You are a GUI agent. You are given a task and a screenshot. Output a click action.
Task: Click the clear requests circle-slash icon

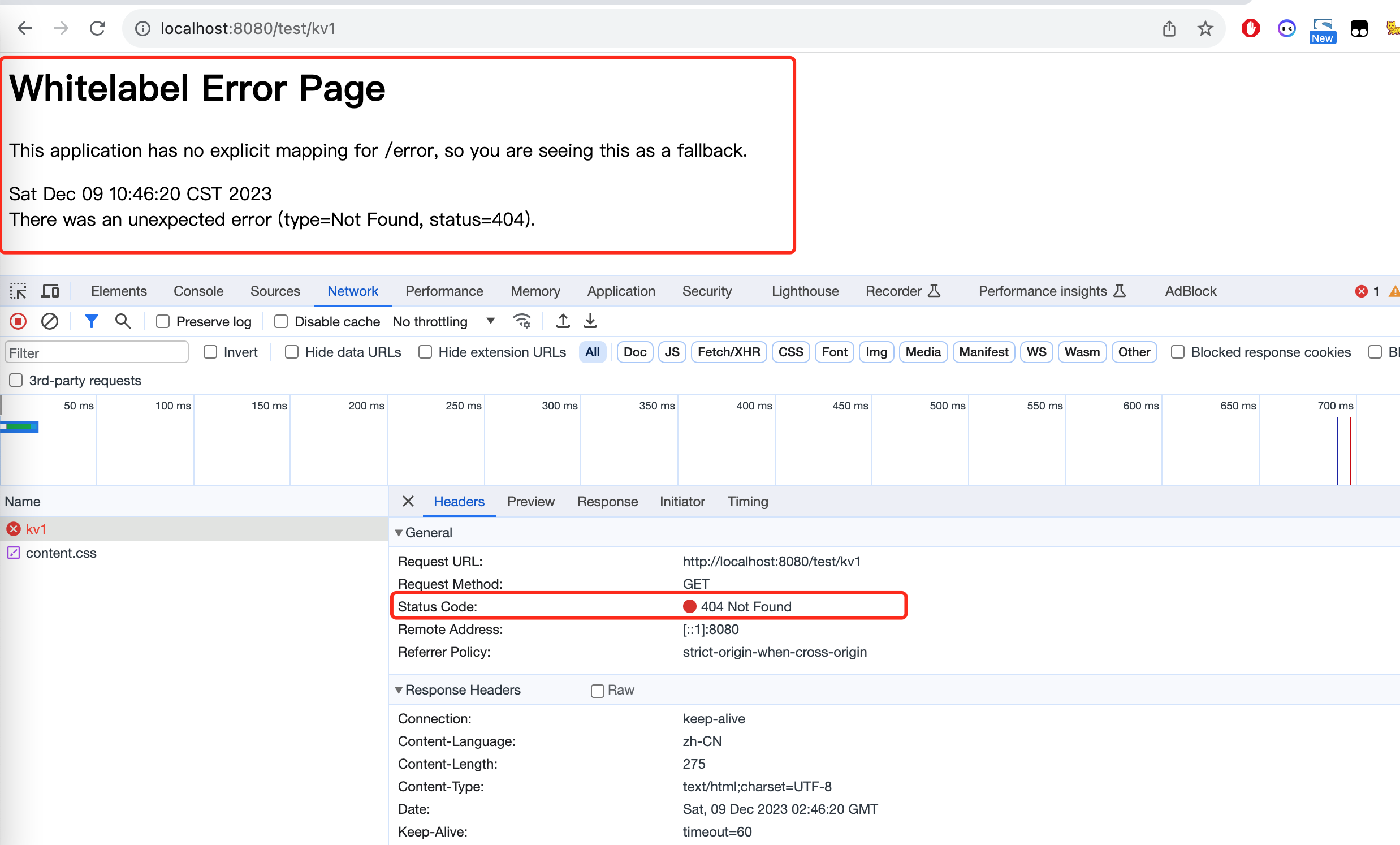(47, 322)
